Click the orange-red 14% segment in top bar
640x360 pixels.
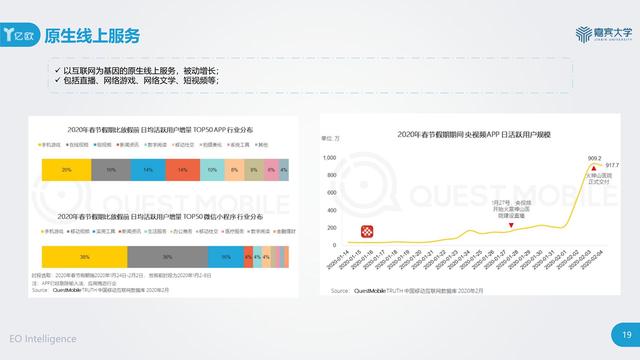(x=182, y=170)
